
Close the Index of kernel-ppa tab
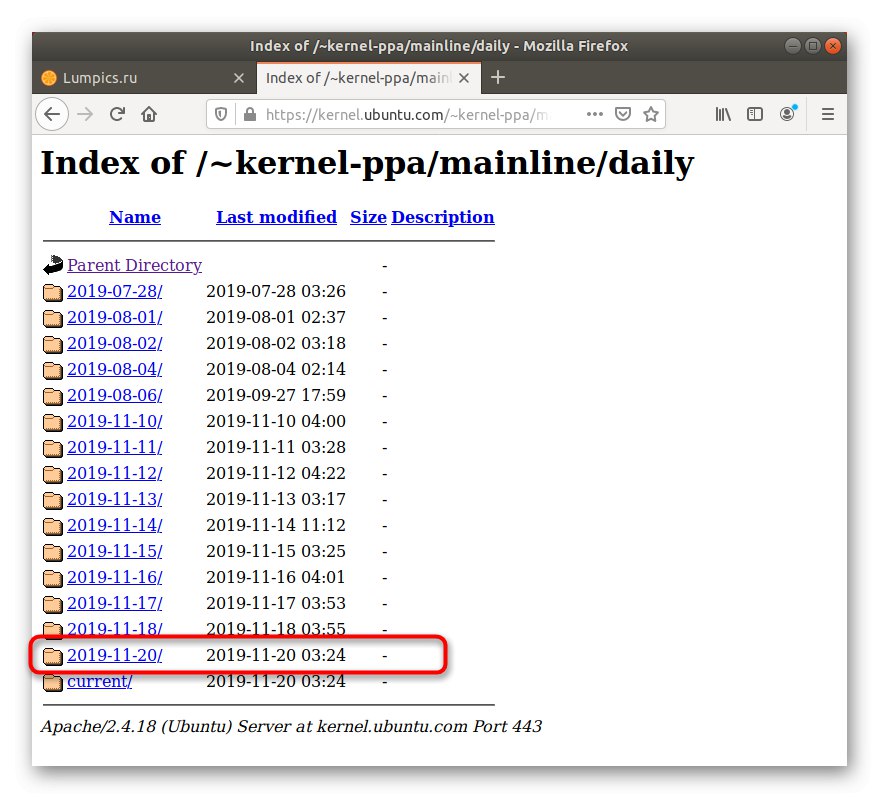tap(464, 78)
